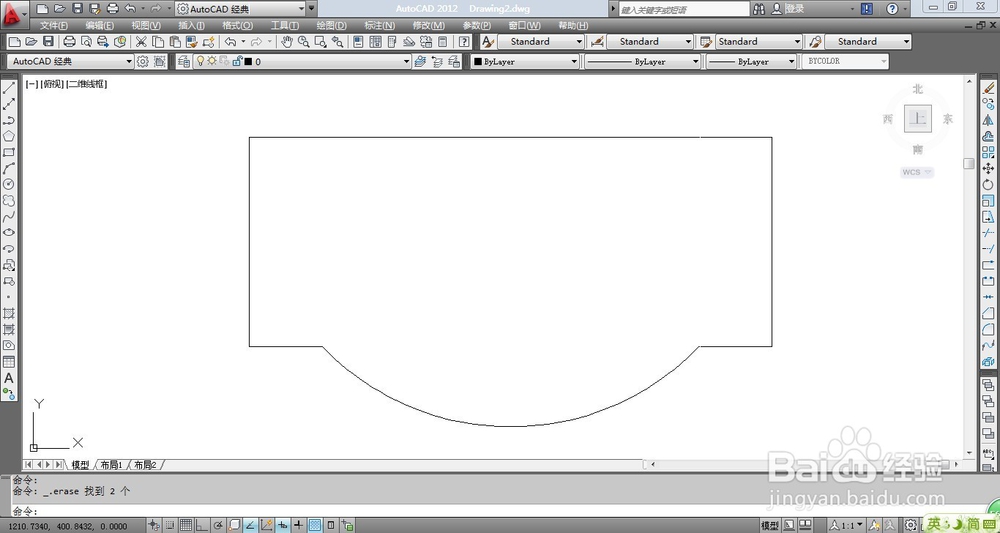
Task: Click the Undo arrow in Standard toolbar
Action: click(230, 42)
